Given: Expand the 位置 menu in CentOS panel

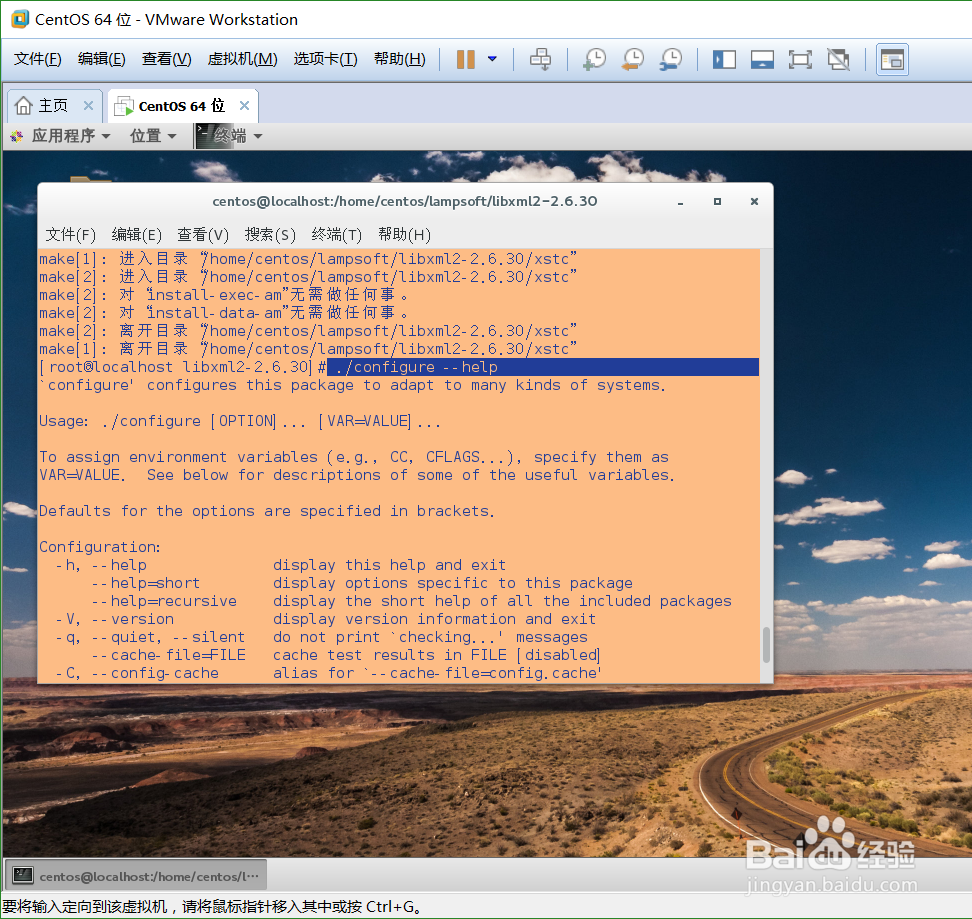Looking at the screenshot, I should click(153, 136).
